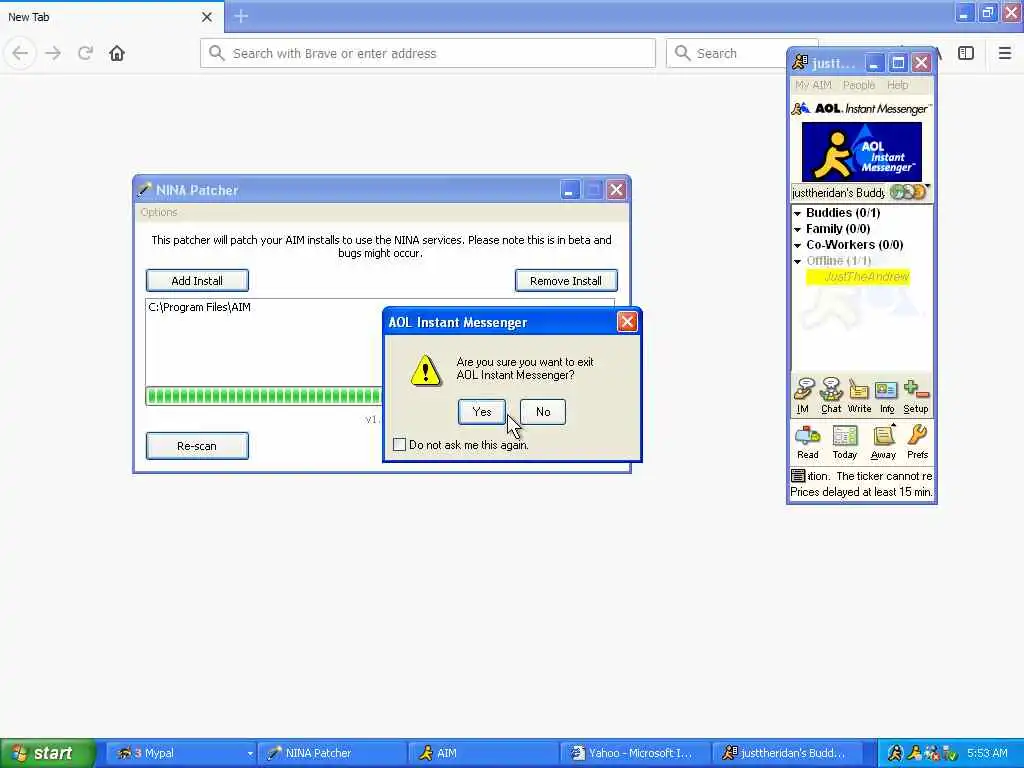Open People menu in buddy list
This screenshot has height=768, width=1024.
click(x=859, y=85)
